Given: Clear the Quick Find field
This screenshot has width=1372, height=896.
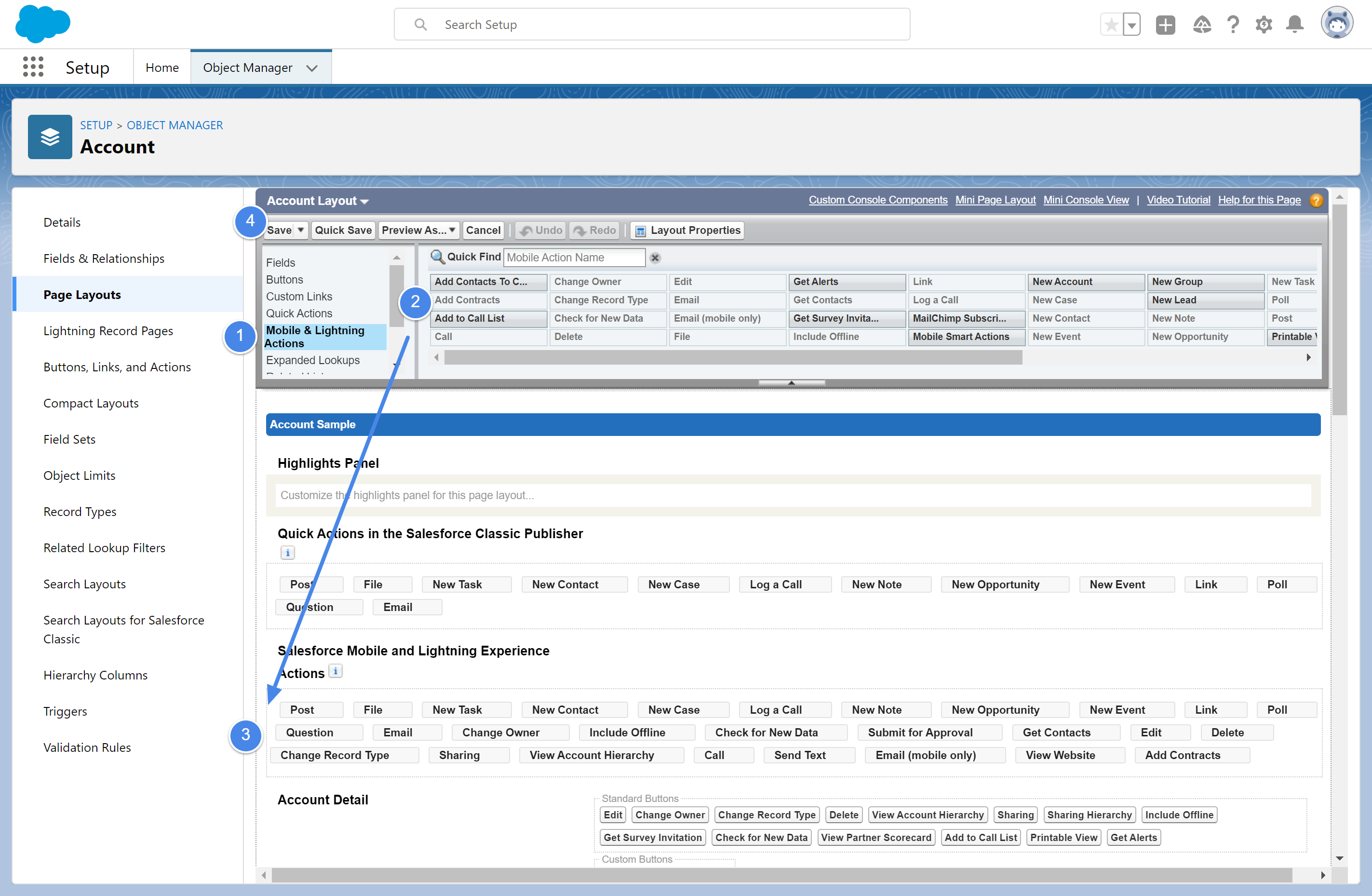Looking at the screenshot, I should click(655, 258).
